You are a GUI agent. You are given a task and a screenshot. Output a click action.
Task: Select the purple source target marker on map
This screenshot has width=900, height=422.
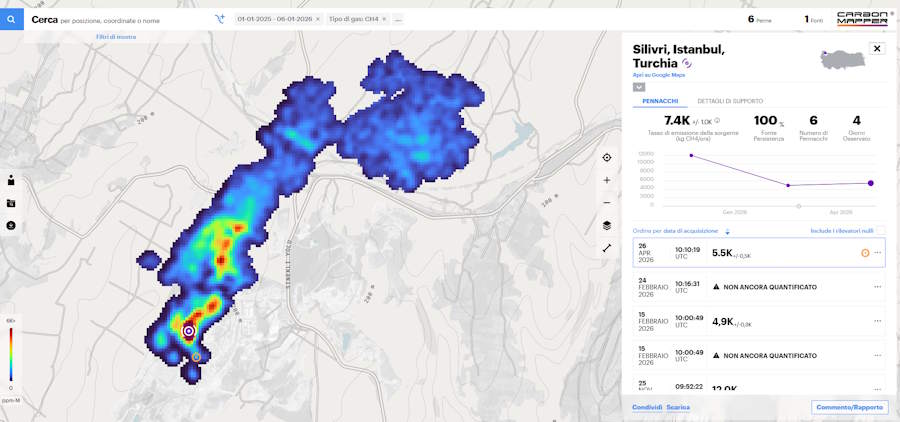[189, 331]
